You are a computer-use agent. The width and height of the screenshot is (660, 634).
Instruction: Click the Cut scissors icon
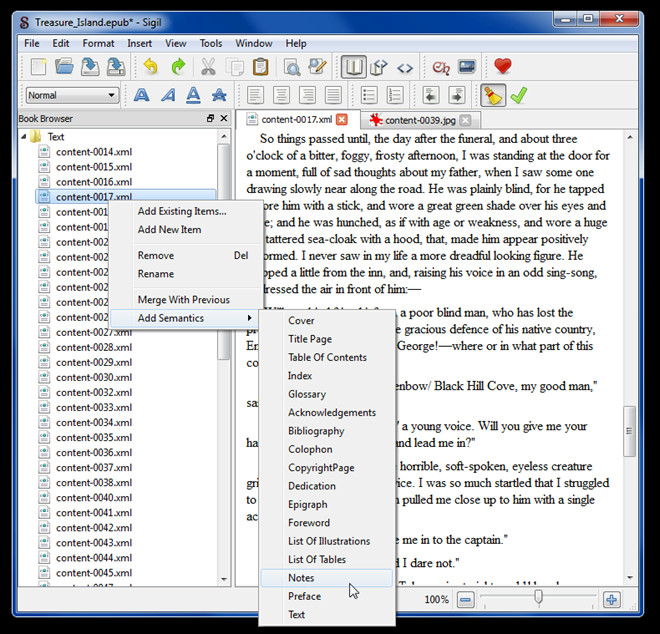[x=208, y=67]
